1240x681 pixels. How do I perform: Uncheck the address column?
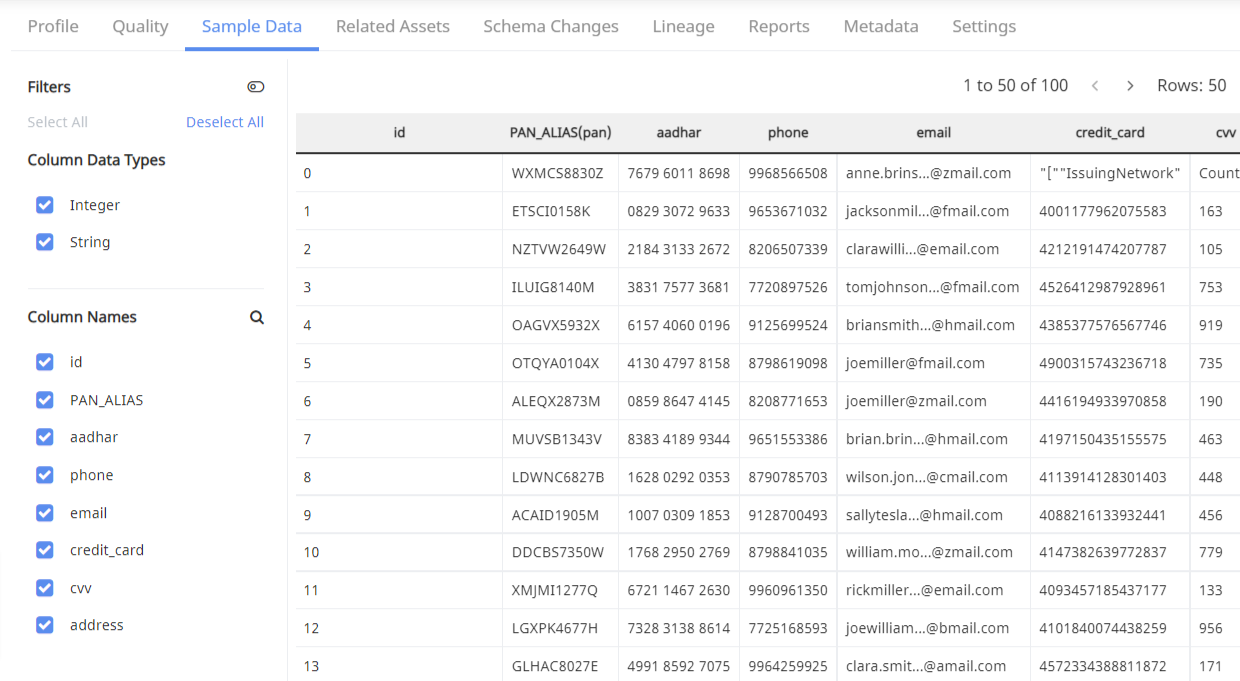pos(44,625)
